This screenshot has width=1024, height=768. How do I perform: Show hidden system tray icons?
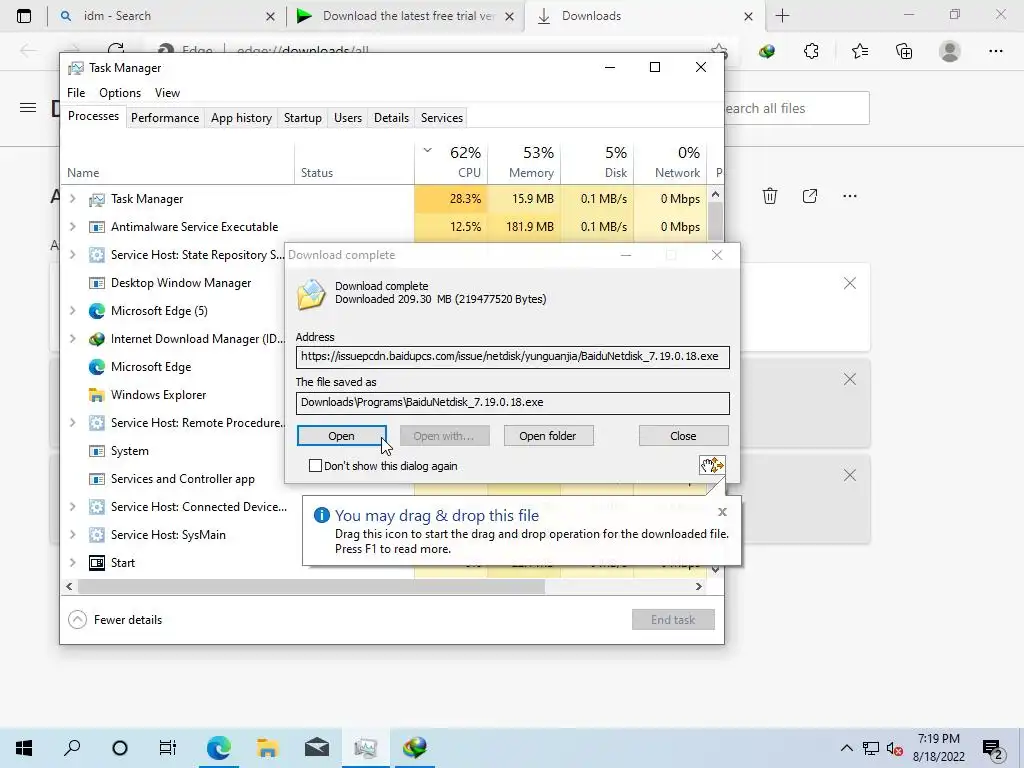point(846,748)
